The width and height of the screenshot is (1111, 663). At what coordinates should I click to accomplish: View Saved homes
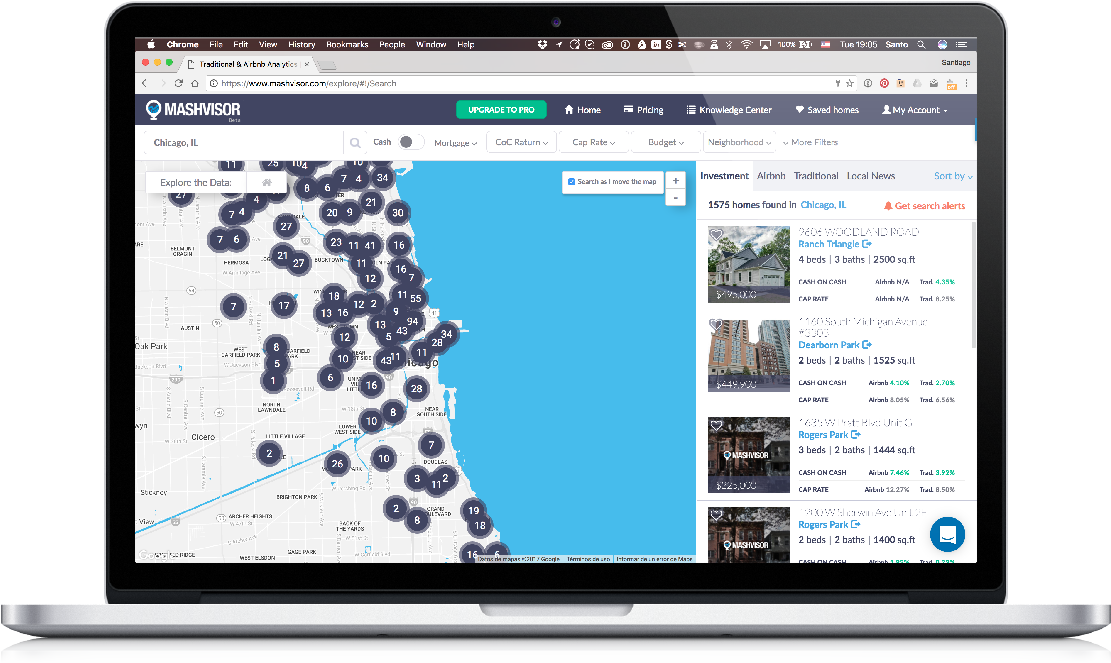[x=827, y=110]
